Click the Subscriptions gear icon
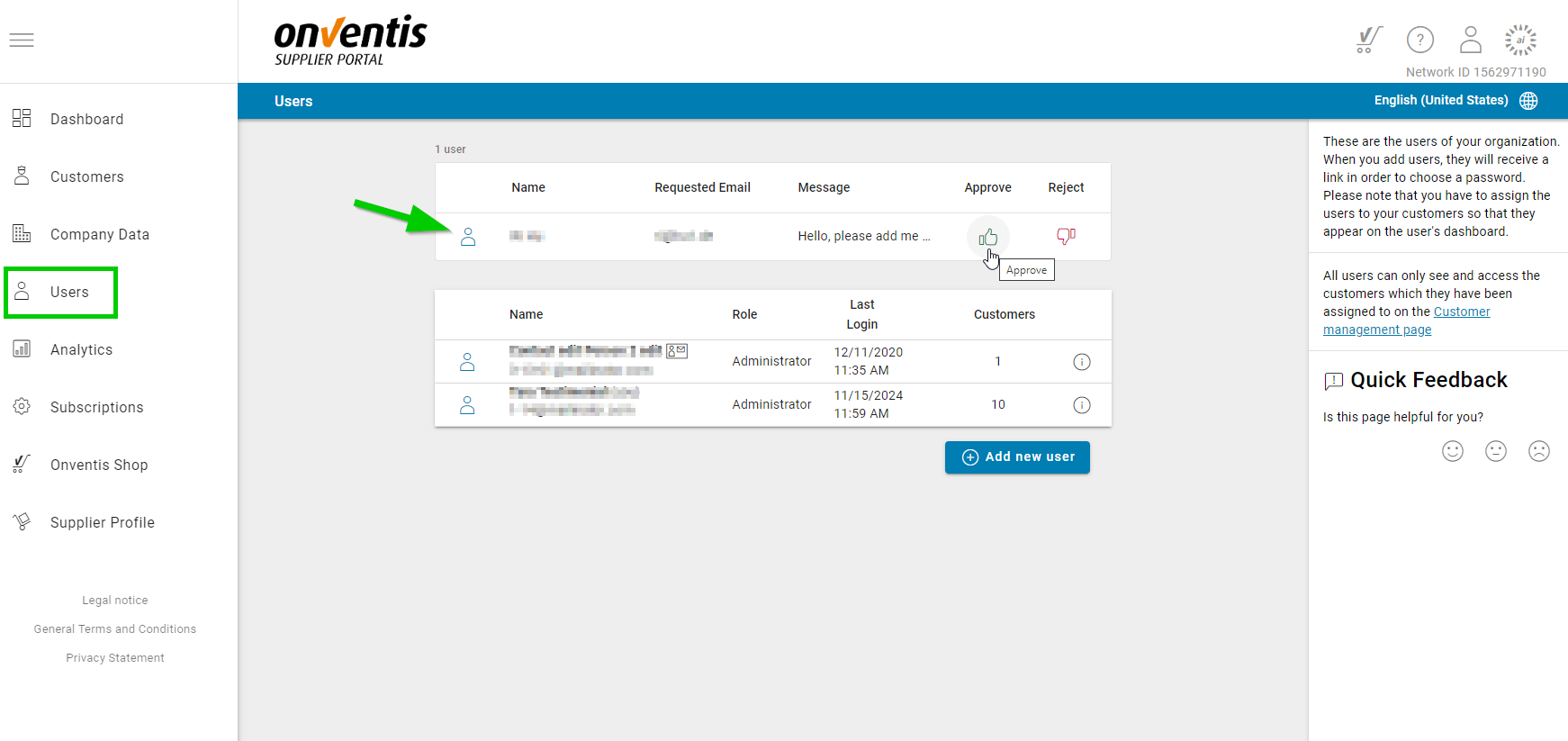1568x741 pixels. 22,406
